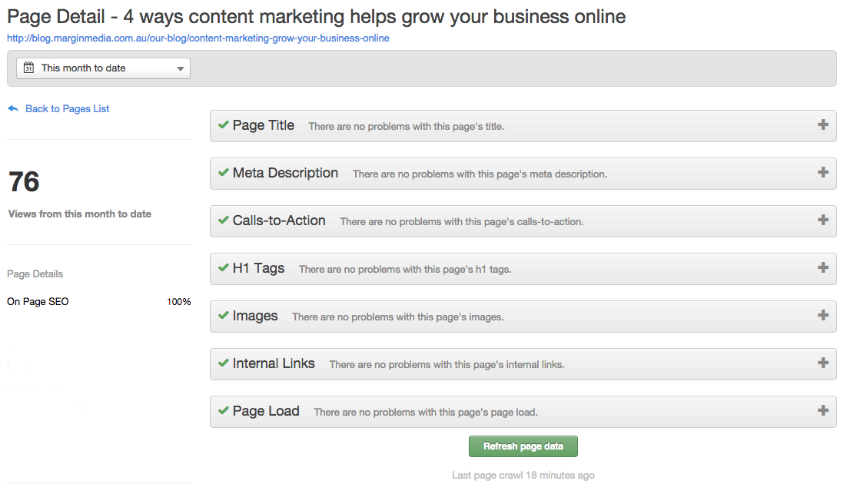Expand H1 Tags section via plus
The width and height of the screenshot is (850, 494).
pyautogui.click(x=823, y=267)
